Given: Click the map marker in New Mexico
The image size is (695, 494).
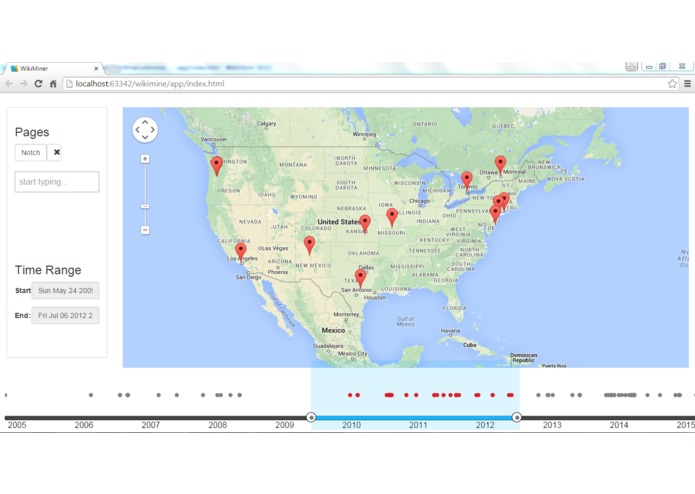Looking at the screenshot, I should (x=309, y=245).
